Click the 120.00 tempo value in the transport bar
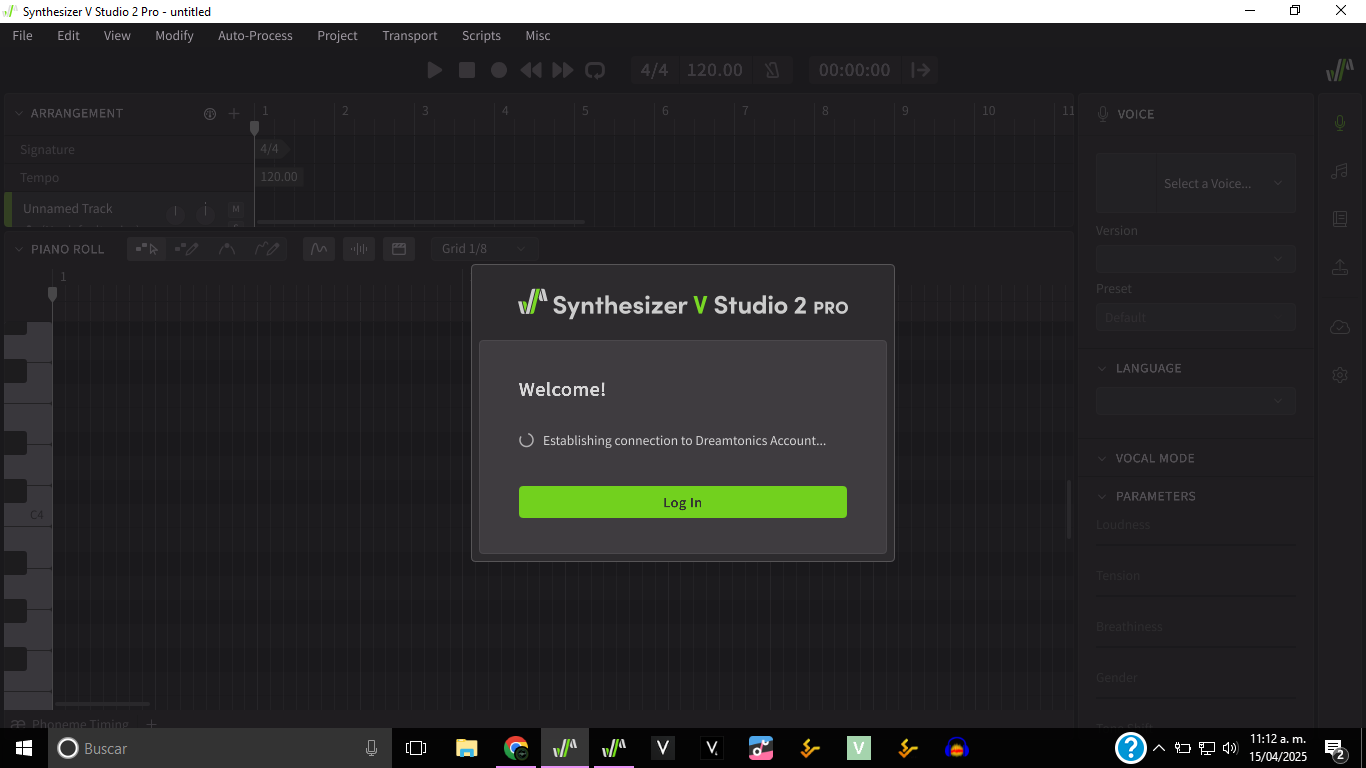The width and height of the screenshot is (1366, 768). point(714,70)
